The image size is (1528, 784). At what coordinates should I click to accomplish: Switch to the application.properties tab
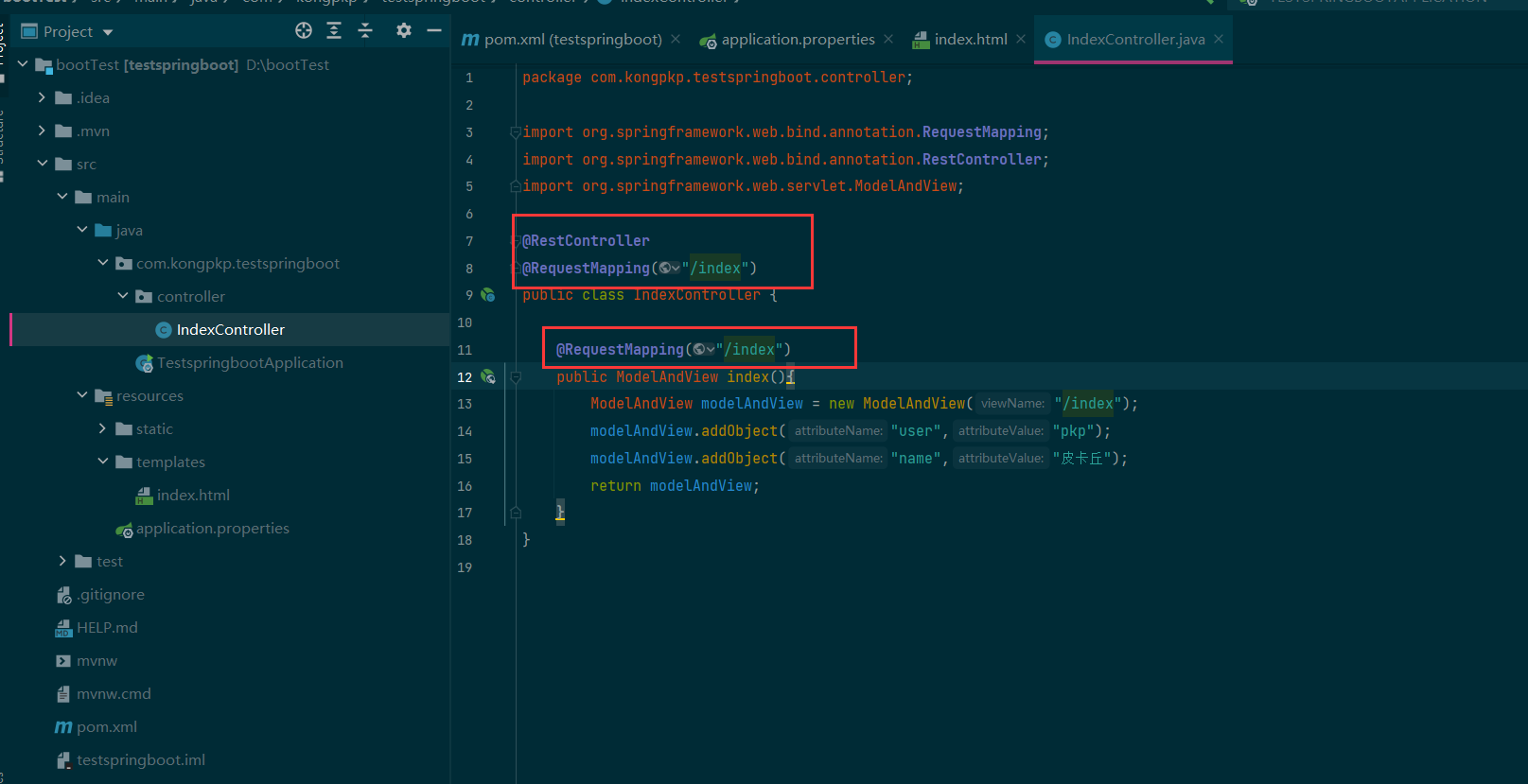coord(798,40)
